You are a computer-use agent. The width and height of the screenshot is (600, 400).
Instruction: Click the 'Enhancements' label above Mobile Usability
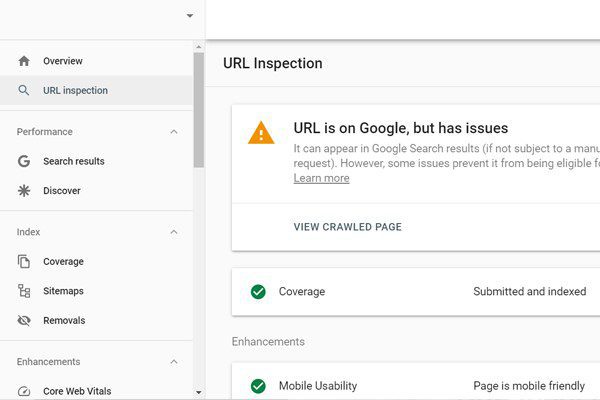tap(268, 341)
